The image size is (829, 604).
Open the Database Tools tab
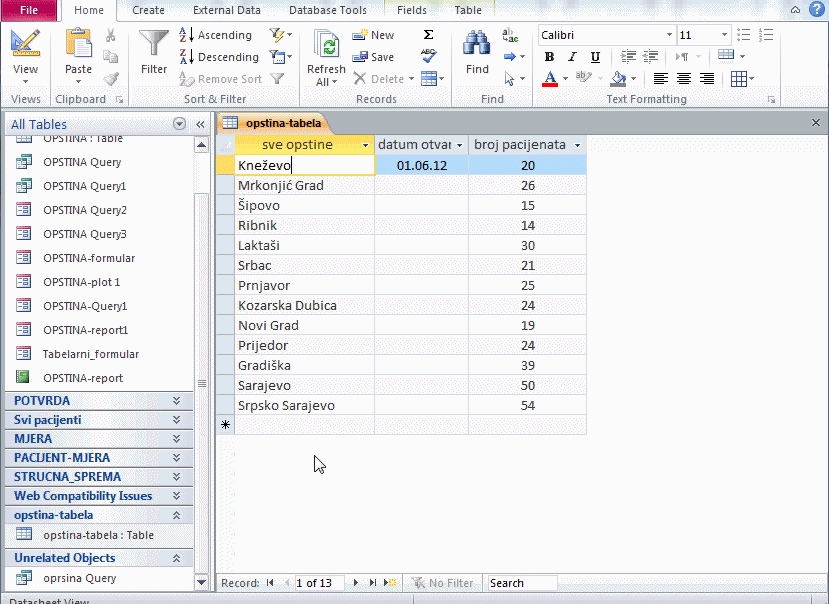click(x=327, y=10)
